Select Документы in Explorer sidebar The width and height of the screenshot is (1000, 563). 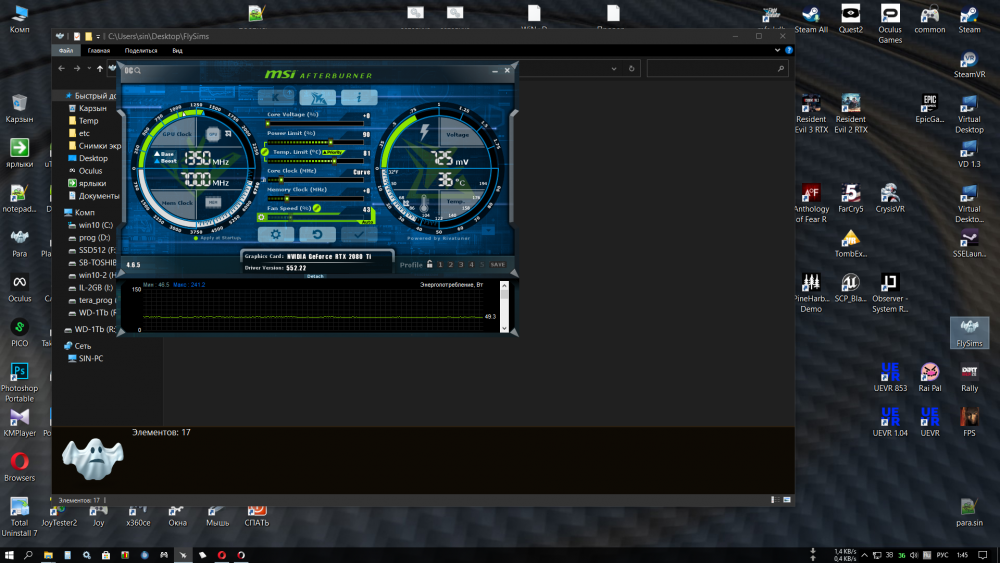(x=99, y=196)
